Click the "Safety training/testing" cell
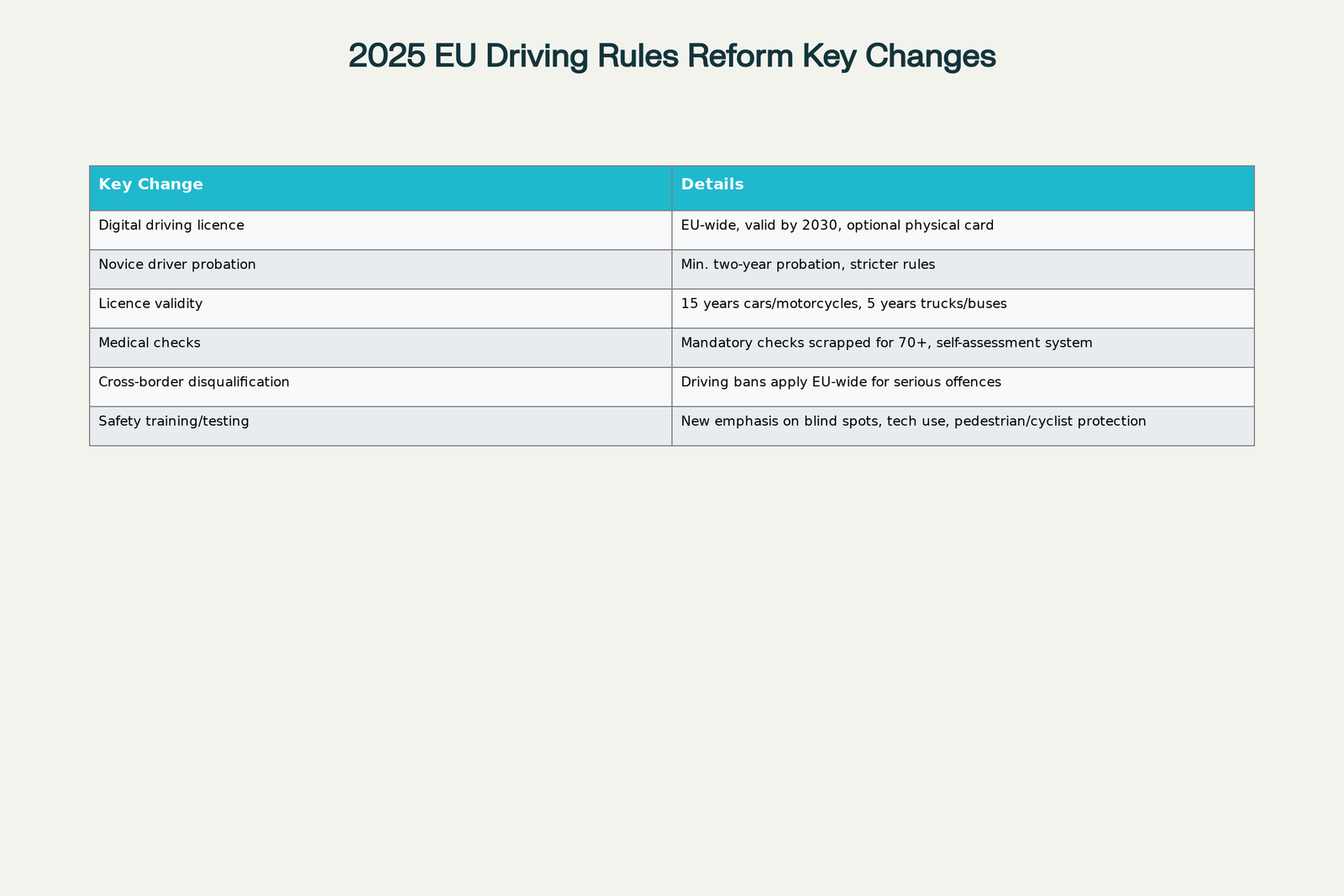1344x896 pixels. point(174,422)
